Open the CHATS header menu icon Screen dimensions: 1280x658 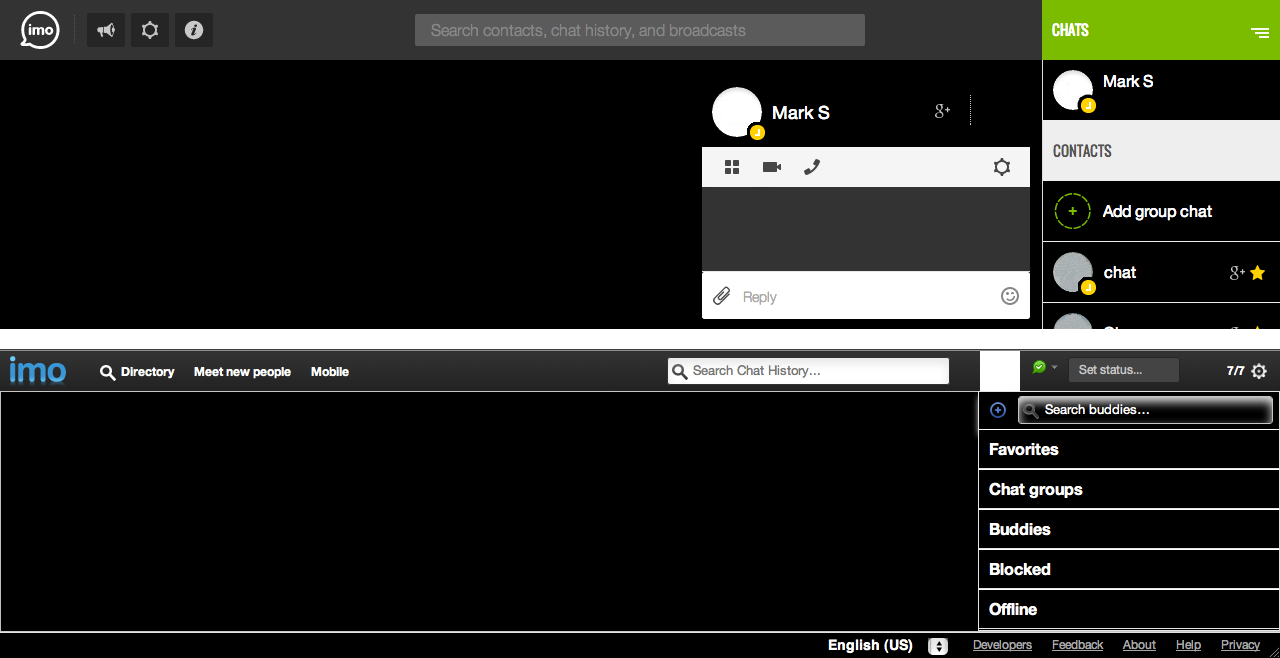click(x=1260, y=32)
